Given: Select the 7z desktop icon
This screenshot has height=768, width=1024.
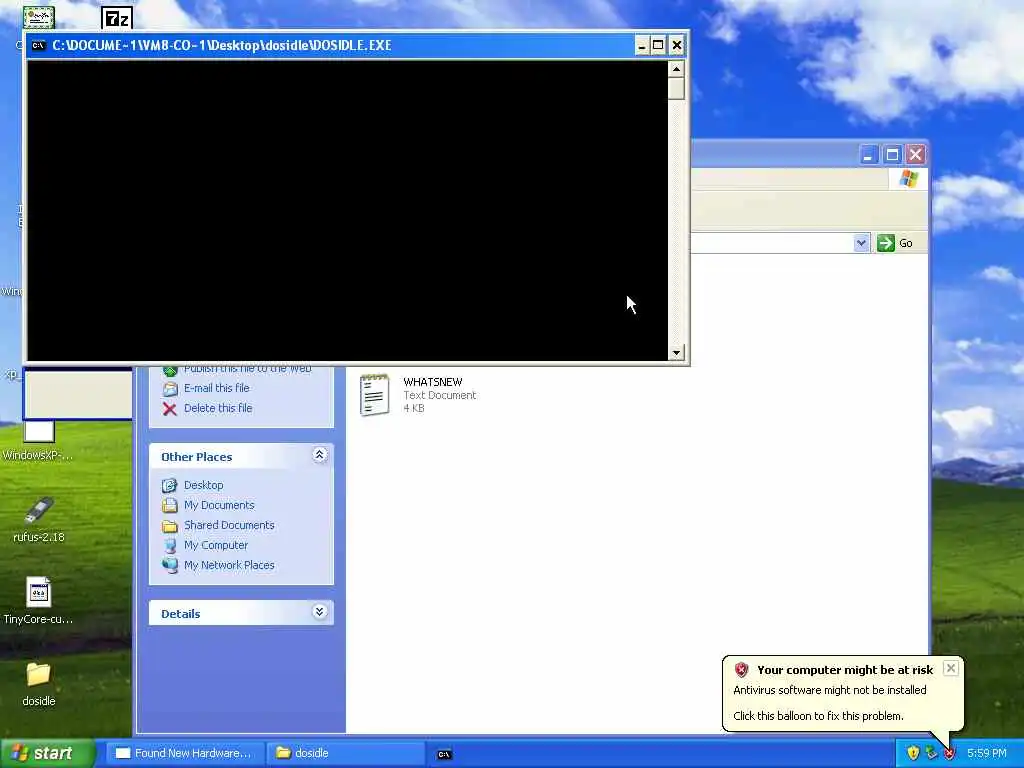Looking at the screenshot, I should (x=117, y=18).
